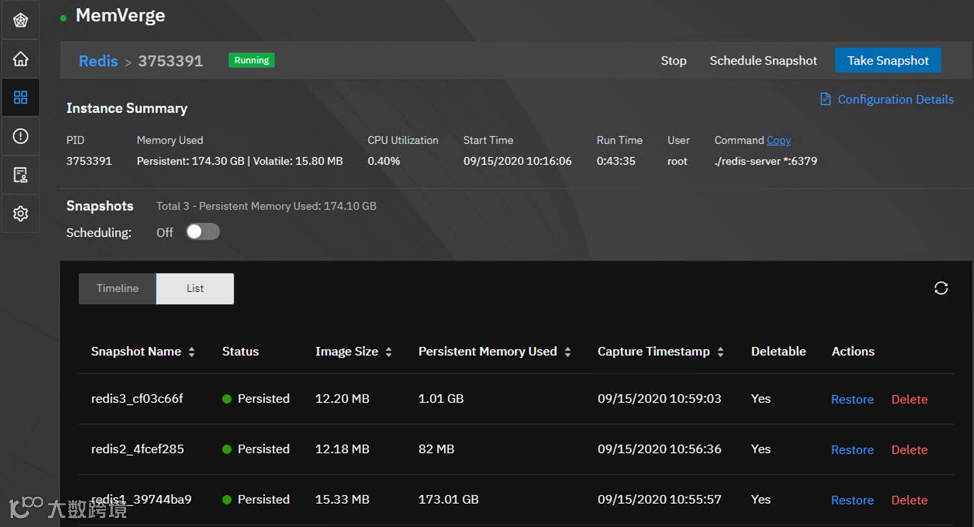The image size is (974, 527).
Task: Select snapshot name redis3_cf03c66f
Action: (x=137, y=399)
